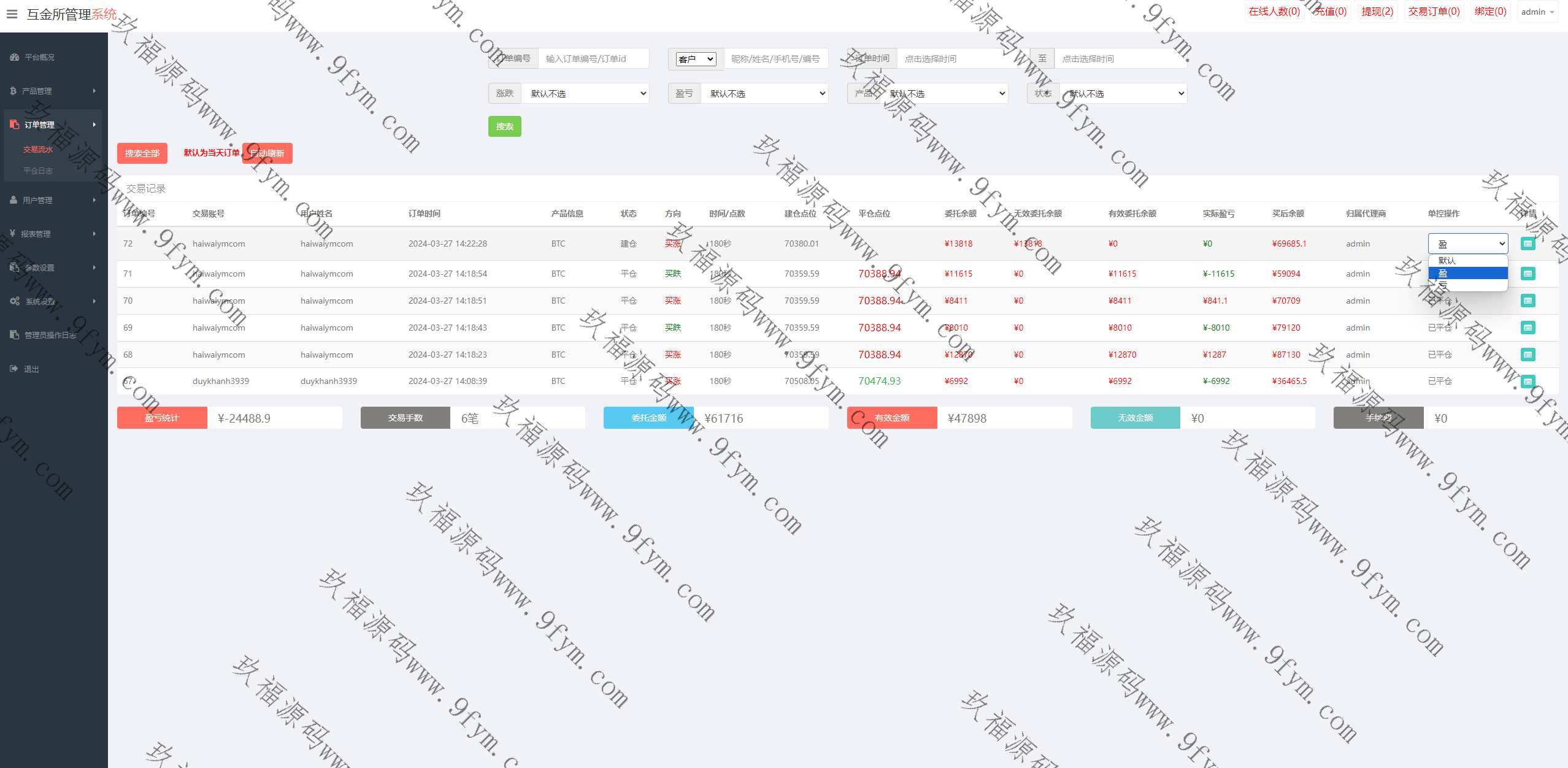Image resolution: width=1568 pixels, height=768 pixels.
Task: Click the order number input field
Action: pyautogui.click(x=593, y=59)
